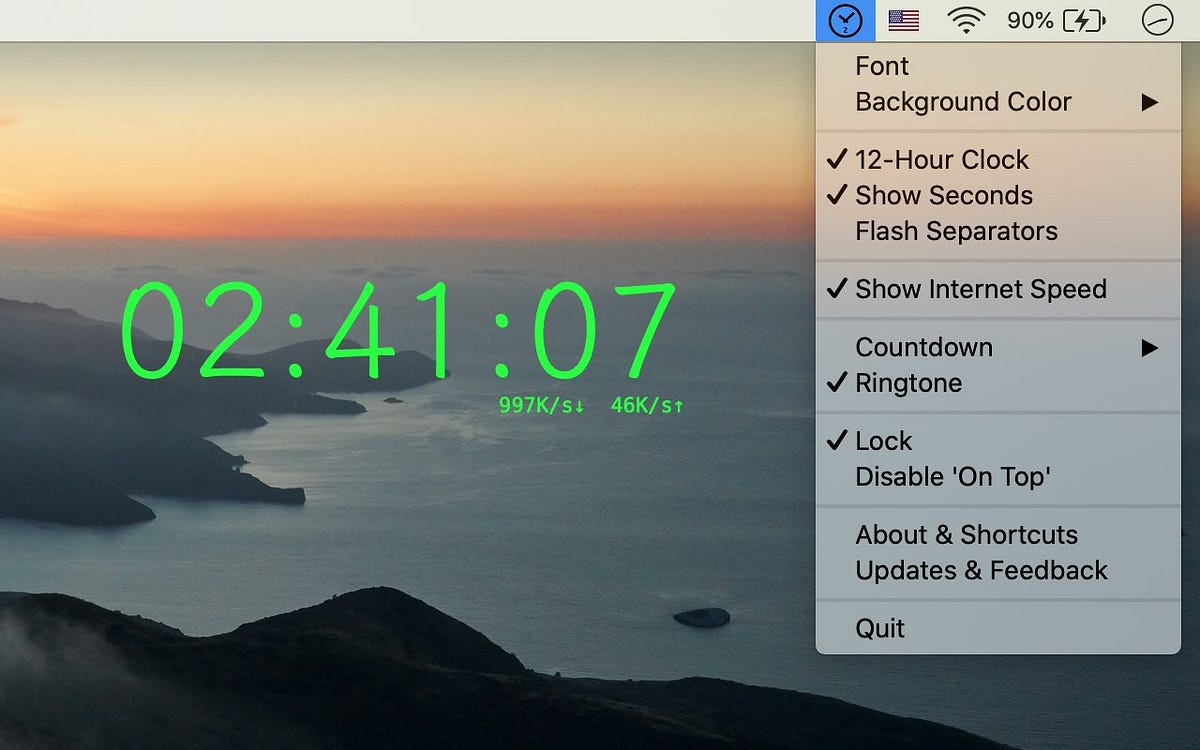Expand the Background Color submenu
1200x750 pixels.
tap(963, 101)
